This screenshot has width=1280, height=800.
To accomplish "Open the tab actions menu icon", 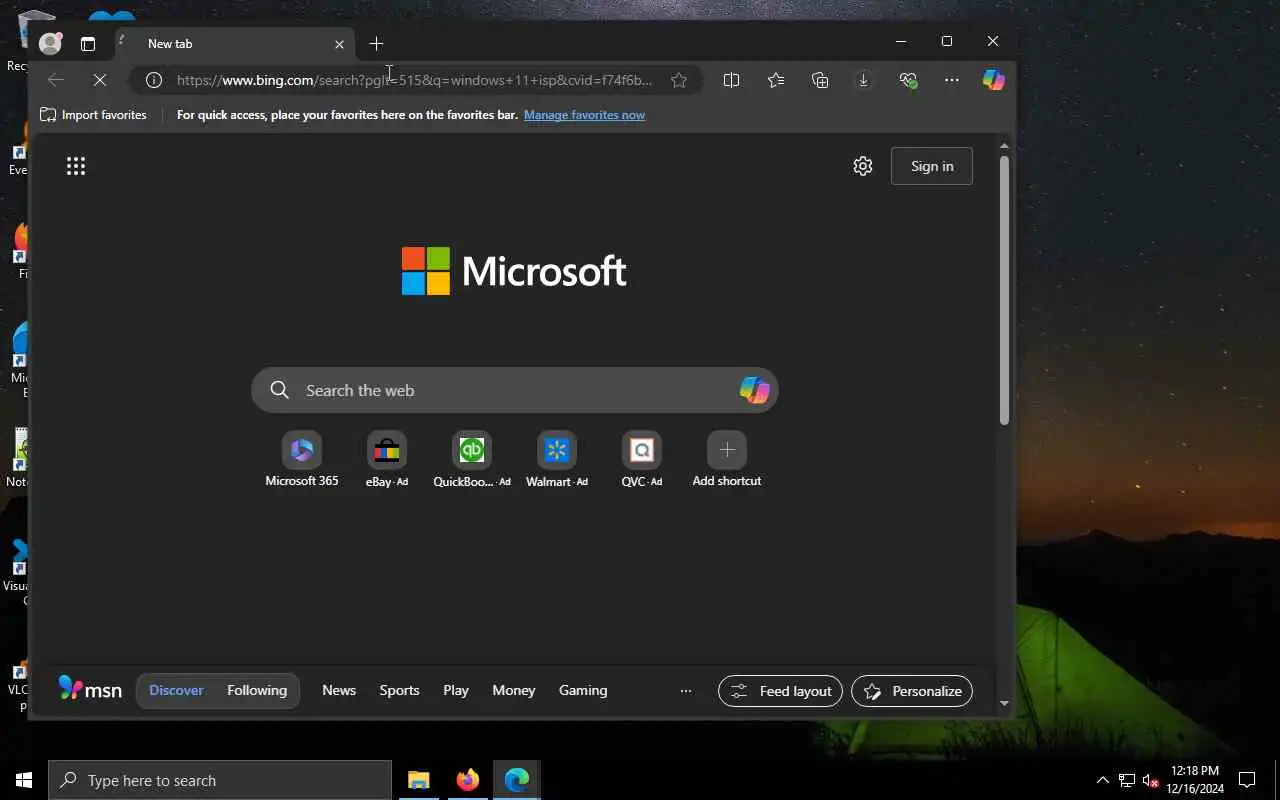I will click(88, 44).
